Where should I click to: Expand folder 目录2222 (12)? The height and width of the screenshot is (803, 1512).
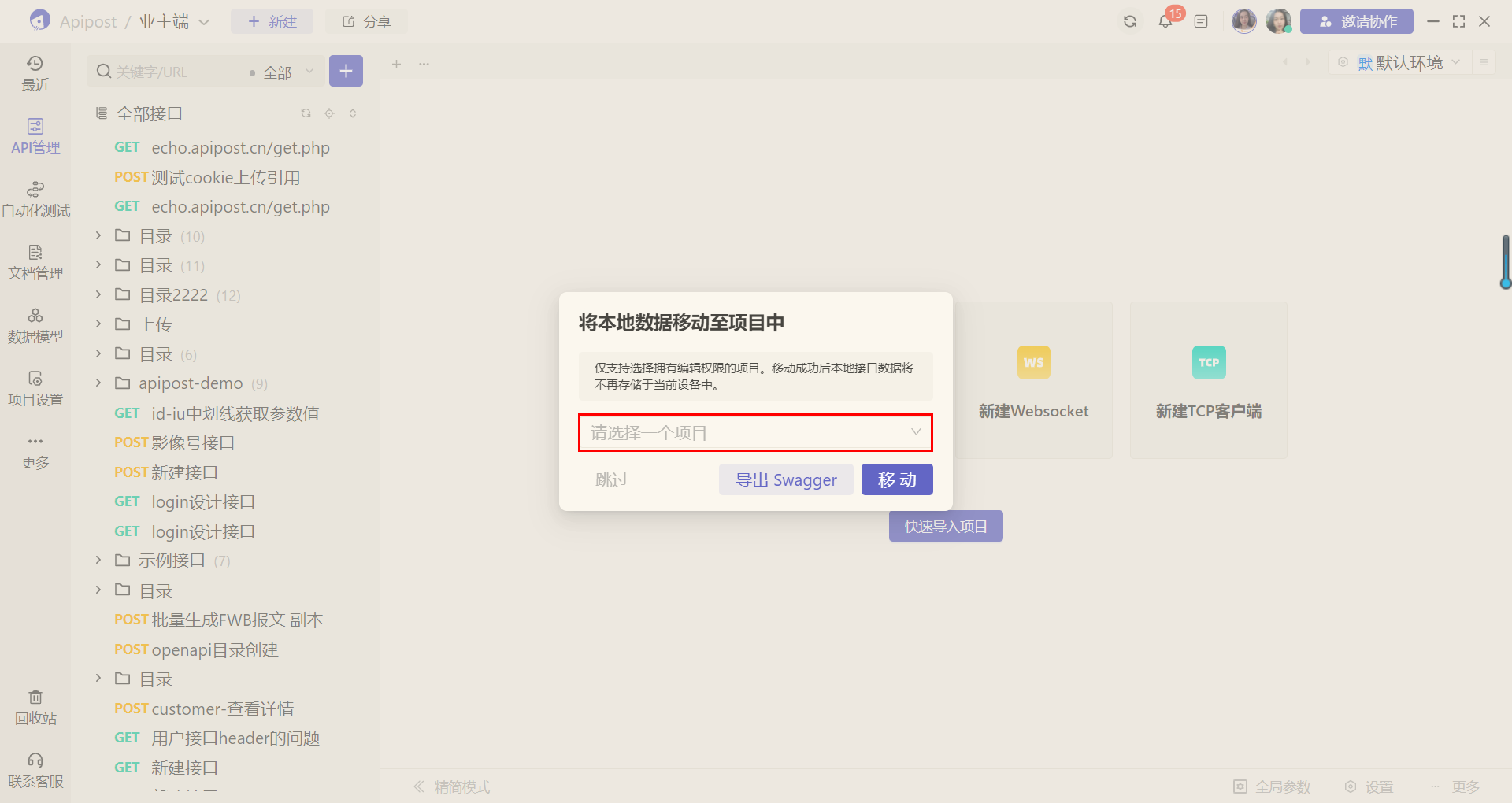tap(98, 294)
